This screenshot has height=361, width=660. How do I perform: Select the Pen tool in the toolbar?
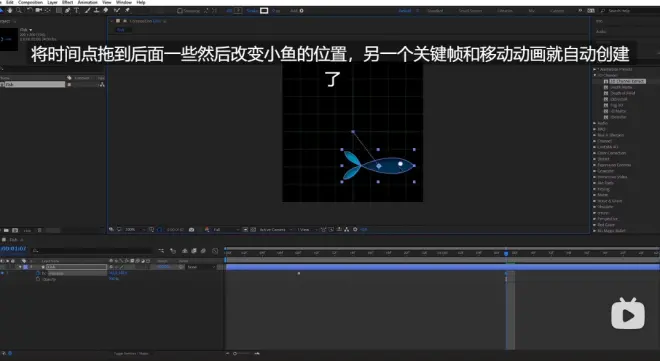pos(67,10)
